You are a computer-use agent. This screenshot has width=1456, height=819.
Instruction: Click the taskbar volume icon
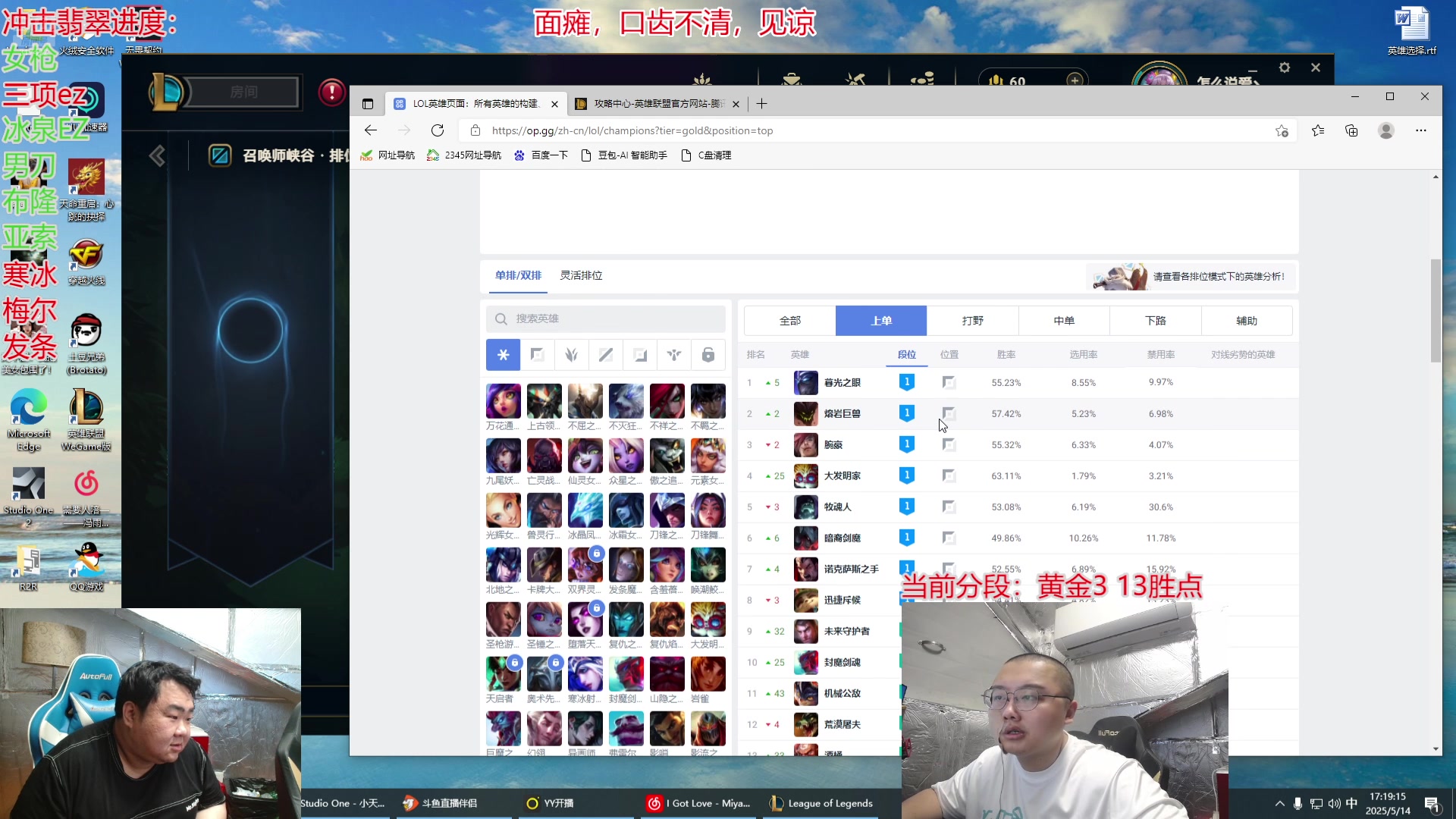[x=1334, y=804]
